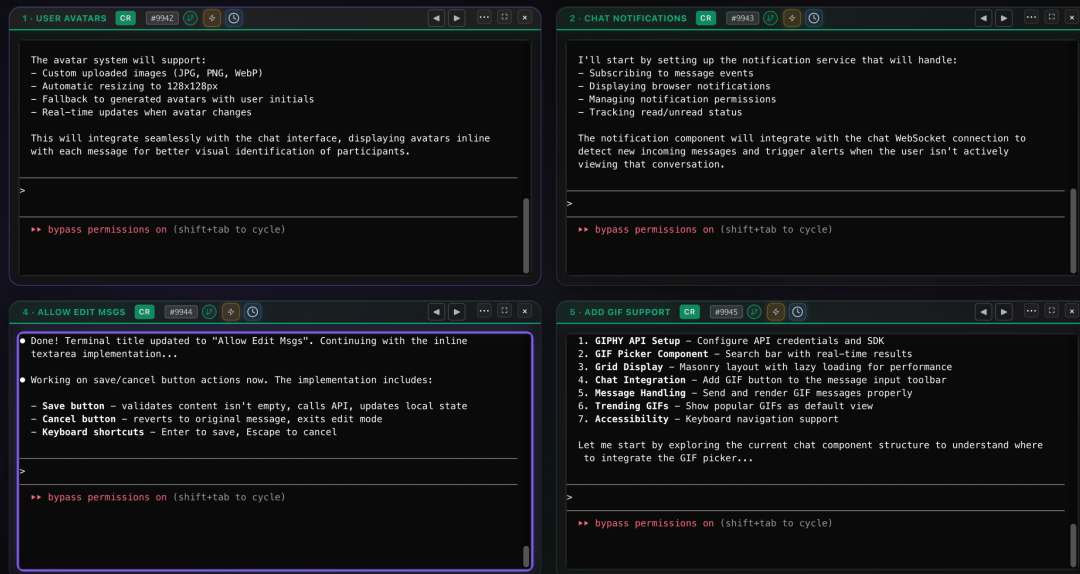Image resolution: width=1080 pixels, height=574 pixels.
Task: Open the three-dot menu on Allow Edit Msgs panel
Action: (484, 311)
